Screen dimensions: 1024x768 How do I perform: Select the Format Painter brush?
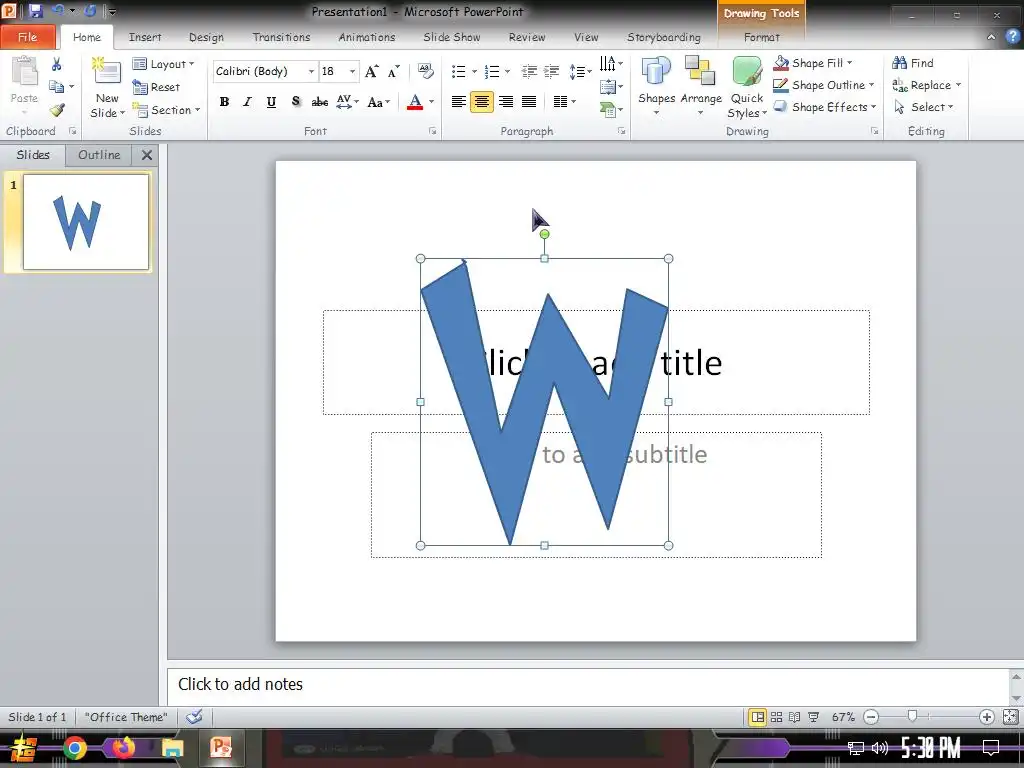57,110
